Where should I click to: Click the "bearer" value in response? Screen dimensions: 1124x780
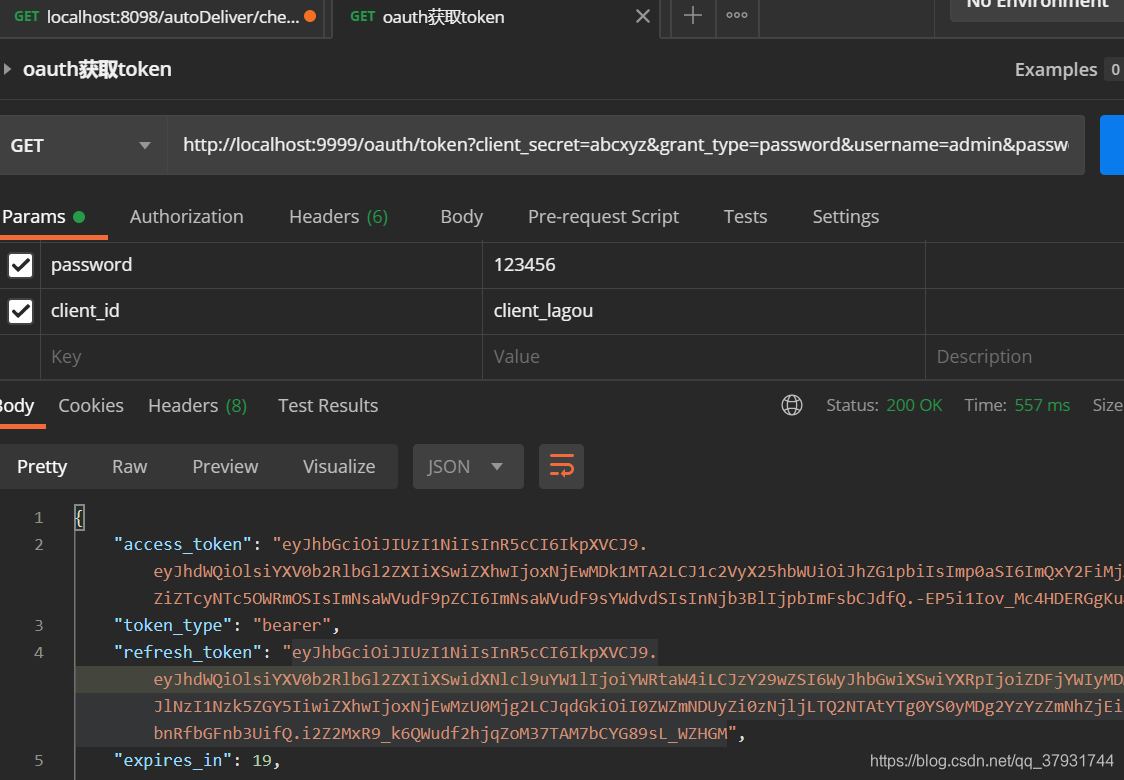[x=292, y=626]
